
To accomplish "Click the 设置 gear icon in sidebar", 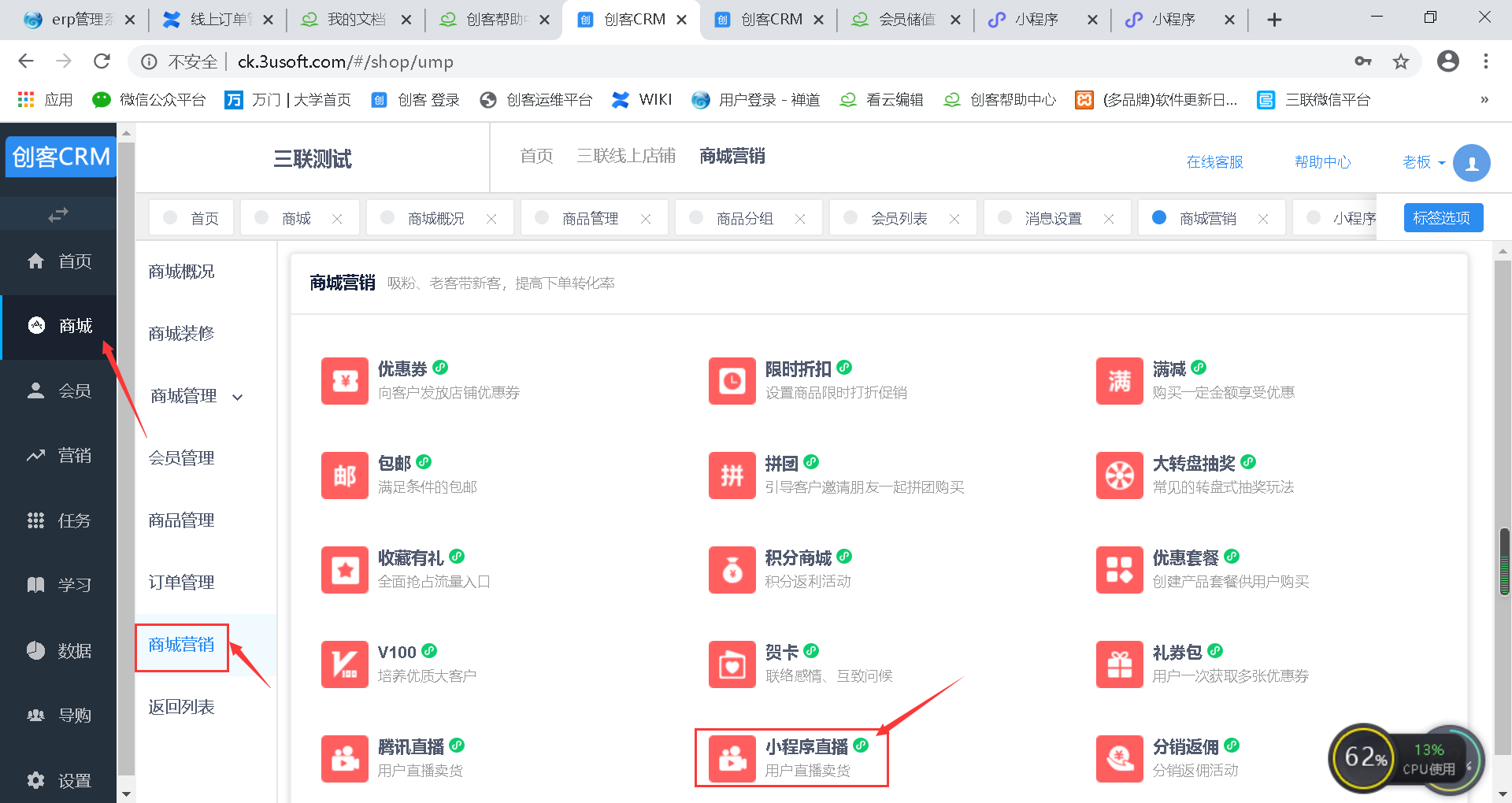I will tap(35, 780).
